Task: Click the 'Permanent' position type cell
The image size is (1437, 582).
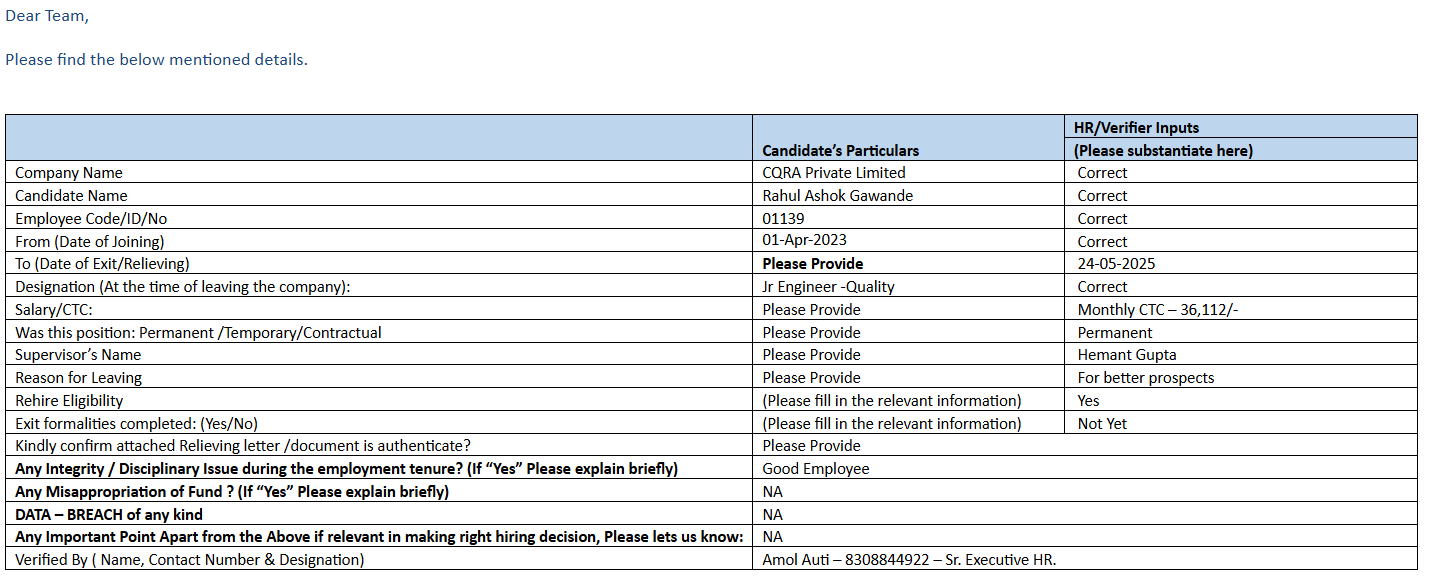Action: click(1114, 333)
